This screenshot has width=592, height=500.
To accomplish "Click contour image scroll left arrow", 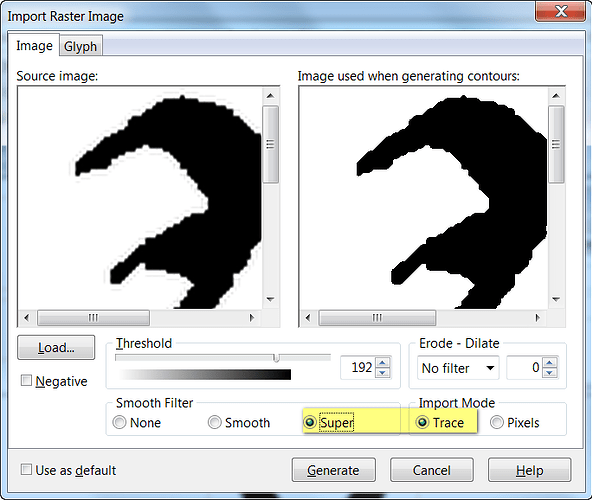I will click(x=308, y=318).
